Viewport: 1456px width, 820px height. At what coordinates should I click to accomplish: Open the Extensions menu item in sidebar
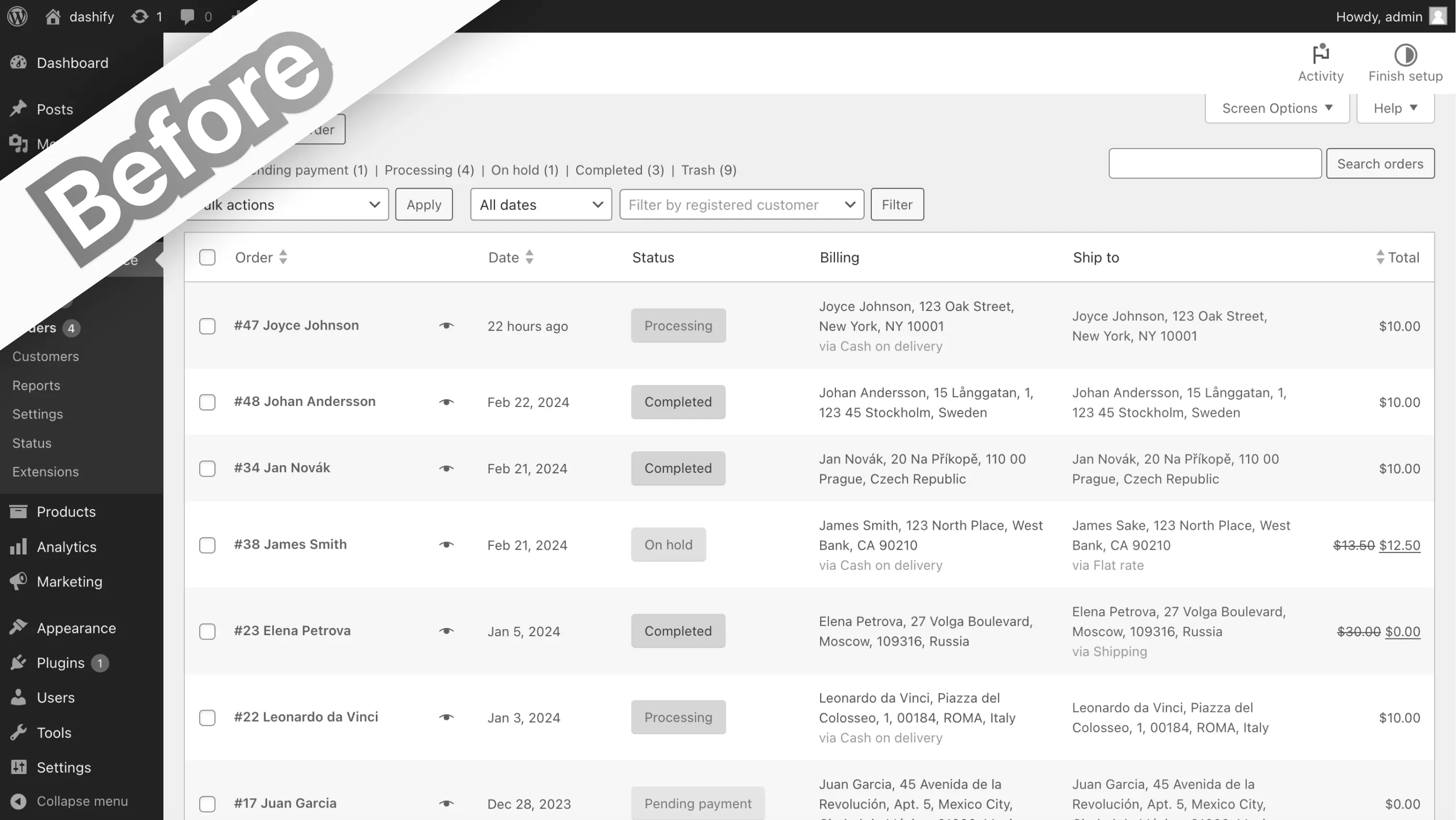45,471
